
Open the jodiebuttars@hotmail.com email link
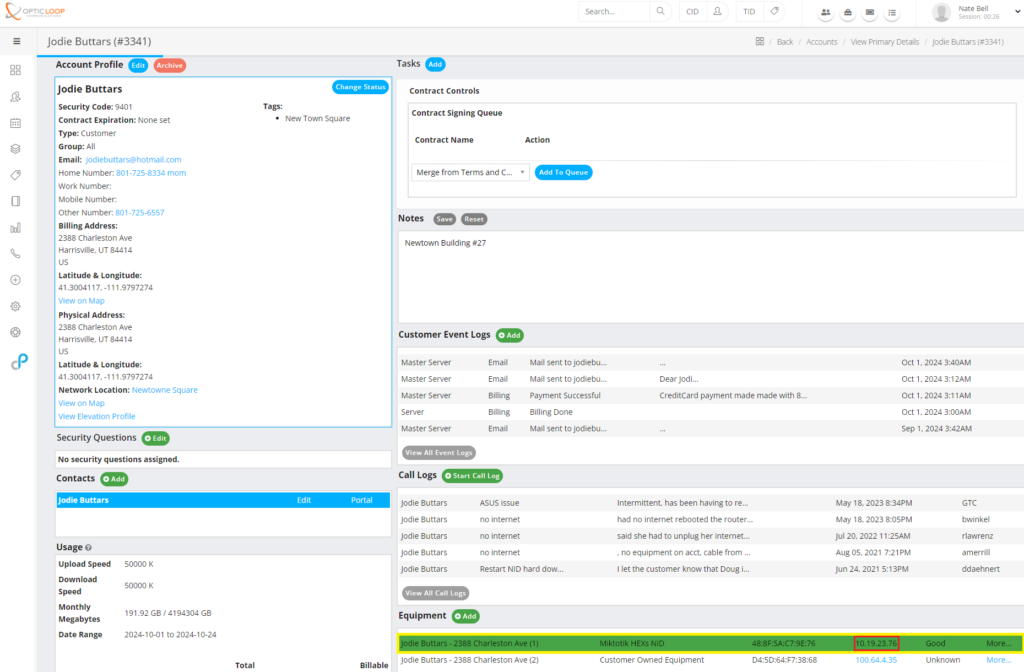point(133,160)
